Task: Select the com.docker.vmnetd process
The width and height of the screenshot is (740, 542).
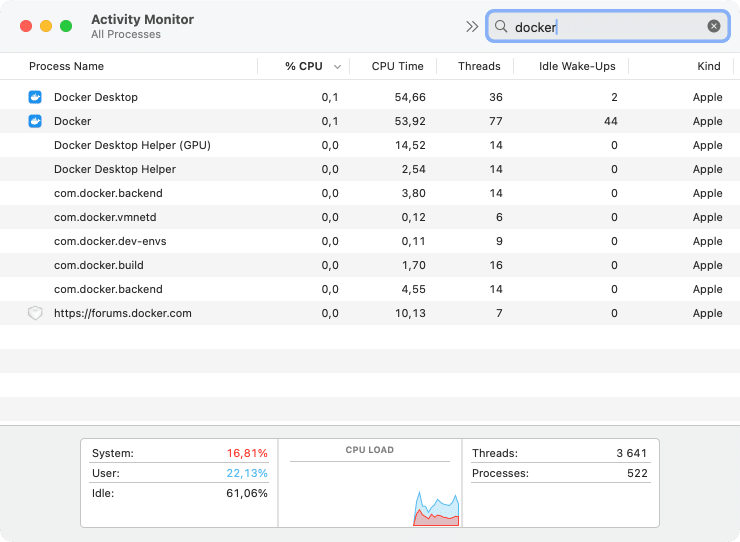Action: (x=370, y=217)
